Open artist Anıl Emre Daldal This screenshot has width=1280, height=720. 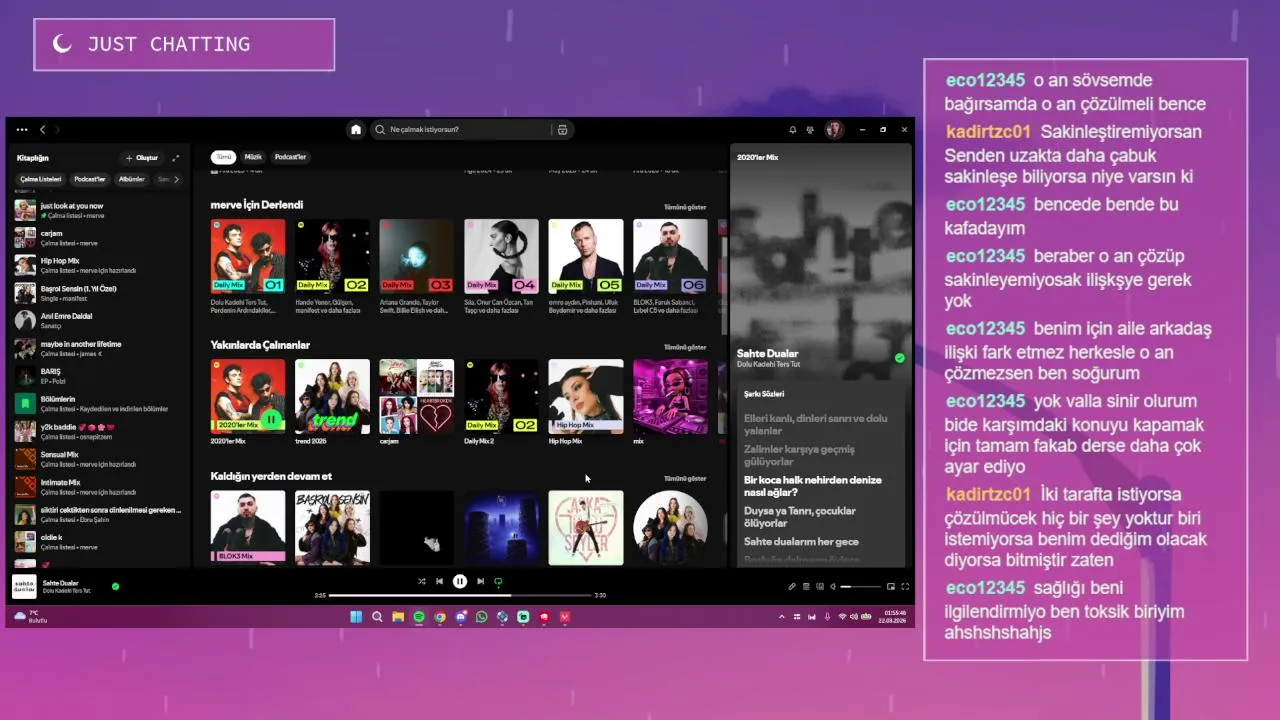point(98,321)
